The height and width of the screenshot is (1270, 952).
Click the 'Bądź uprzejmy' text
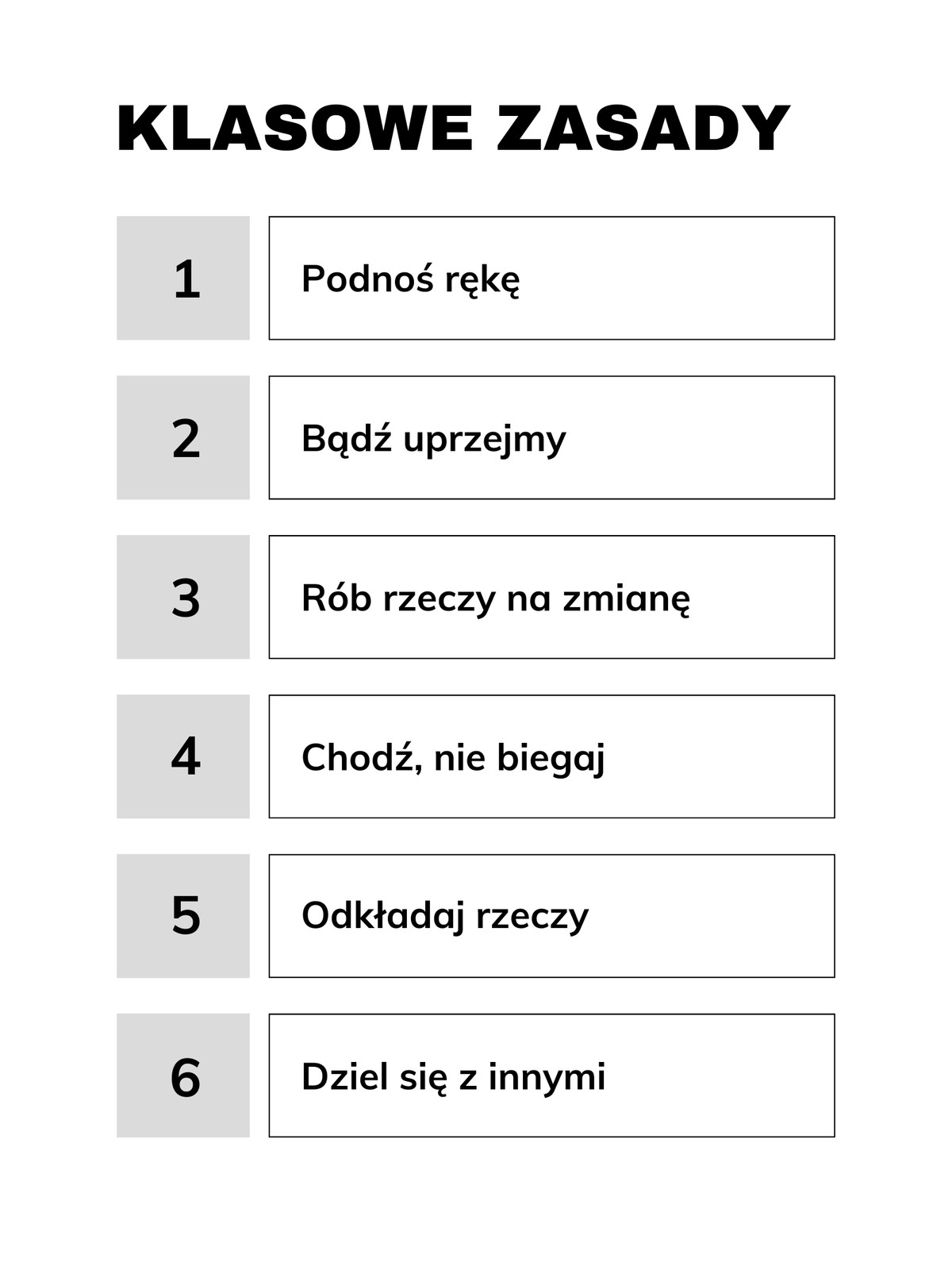pyautogui.click(x=434, y=439)
